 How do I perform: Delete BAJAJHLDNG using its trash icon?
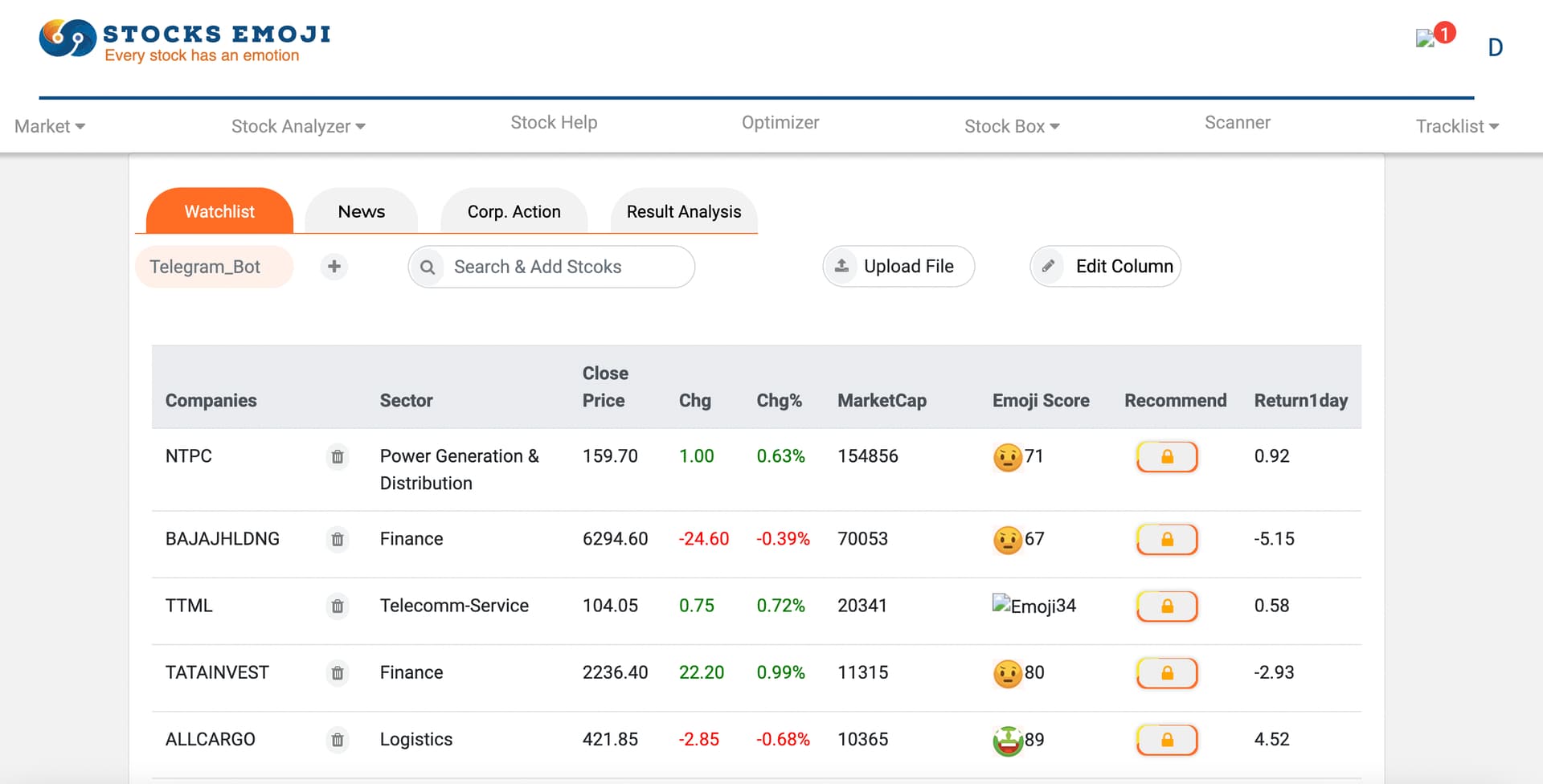(x=338, y=539)
